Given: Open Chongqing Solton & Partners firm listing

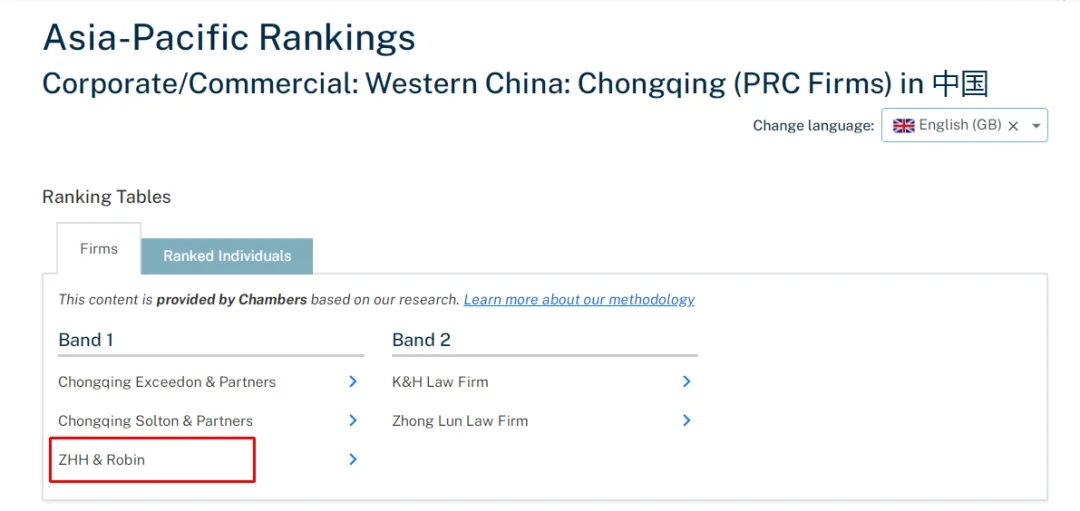Looking at the screenshot, I should pos(155,421).
